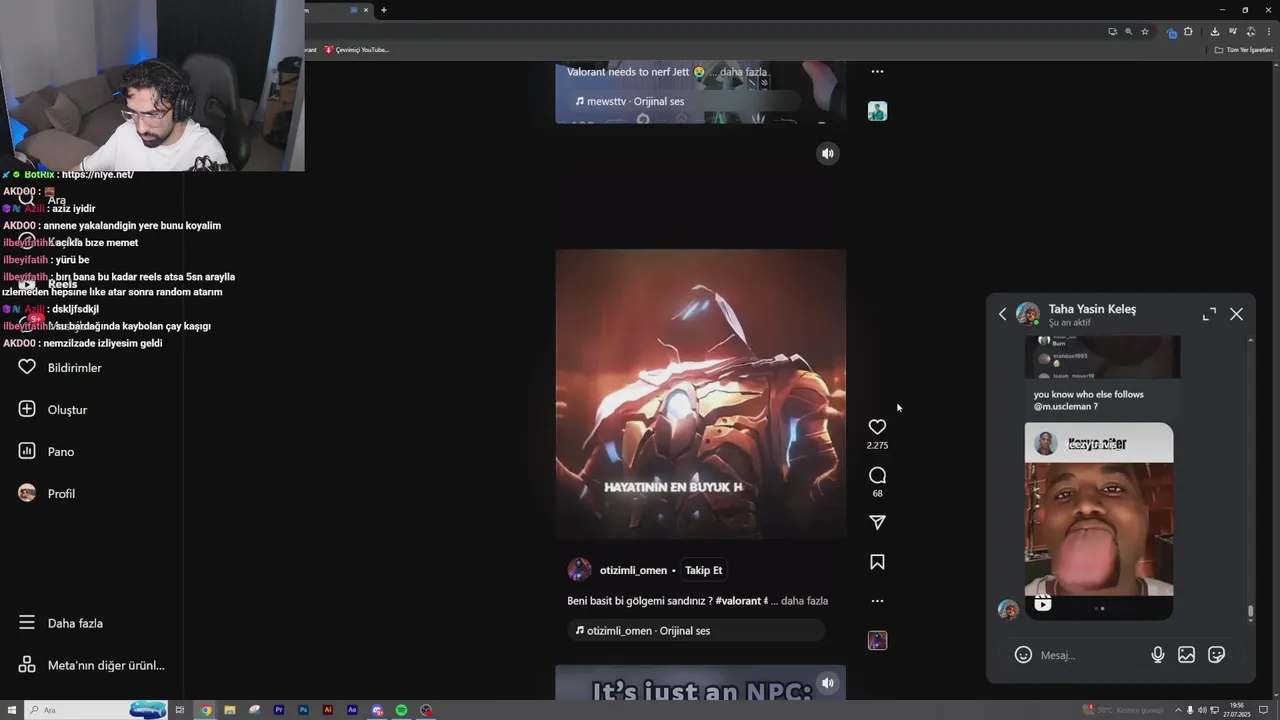Show hidden system tray icons
The height and width of the screenshot is (720, 1280).
coord(1178,710)
